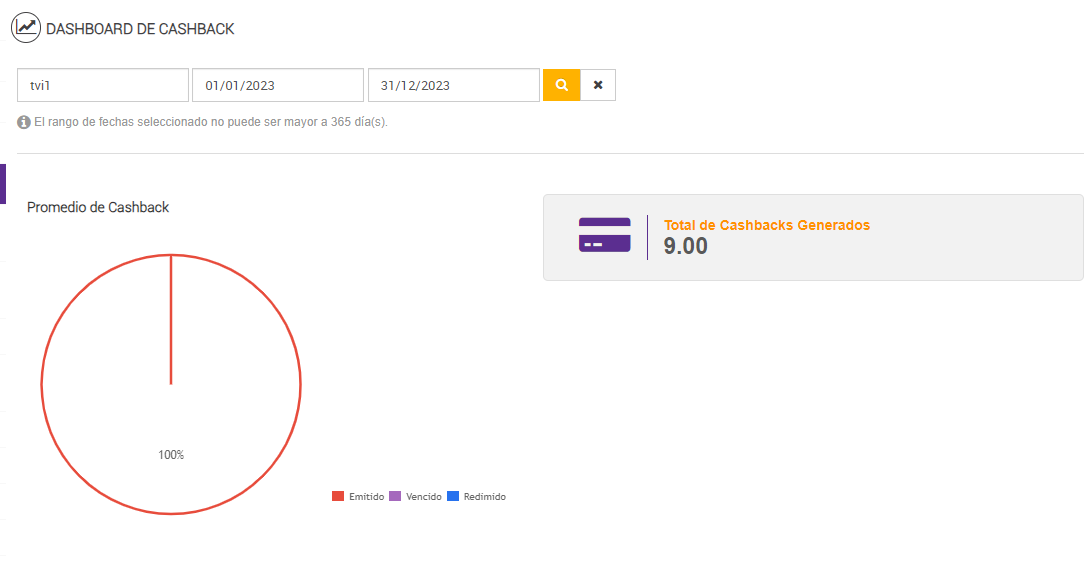Click the Redimido legend label
The width and height of the screenshot is (1091, 587).
[485, 497]
